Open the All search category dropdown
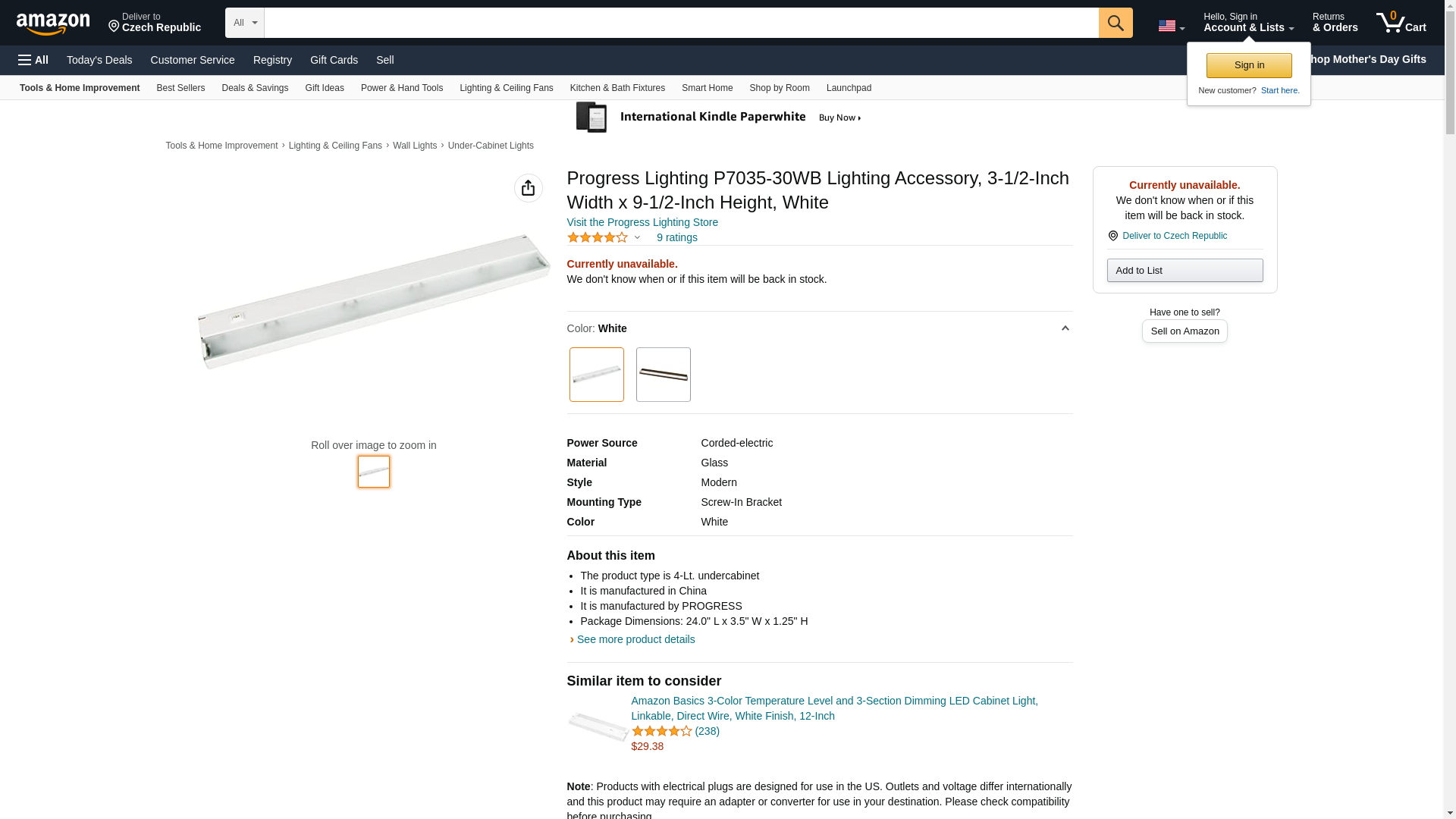Screen dimensions: 1456x819 tap(244, 23)
